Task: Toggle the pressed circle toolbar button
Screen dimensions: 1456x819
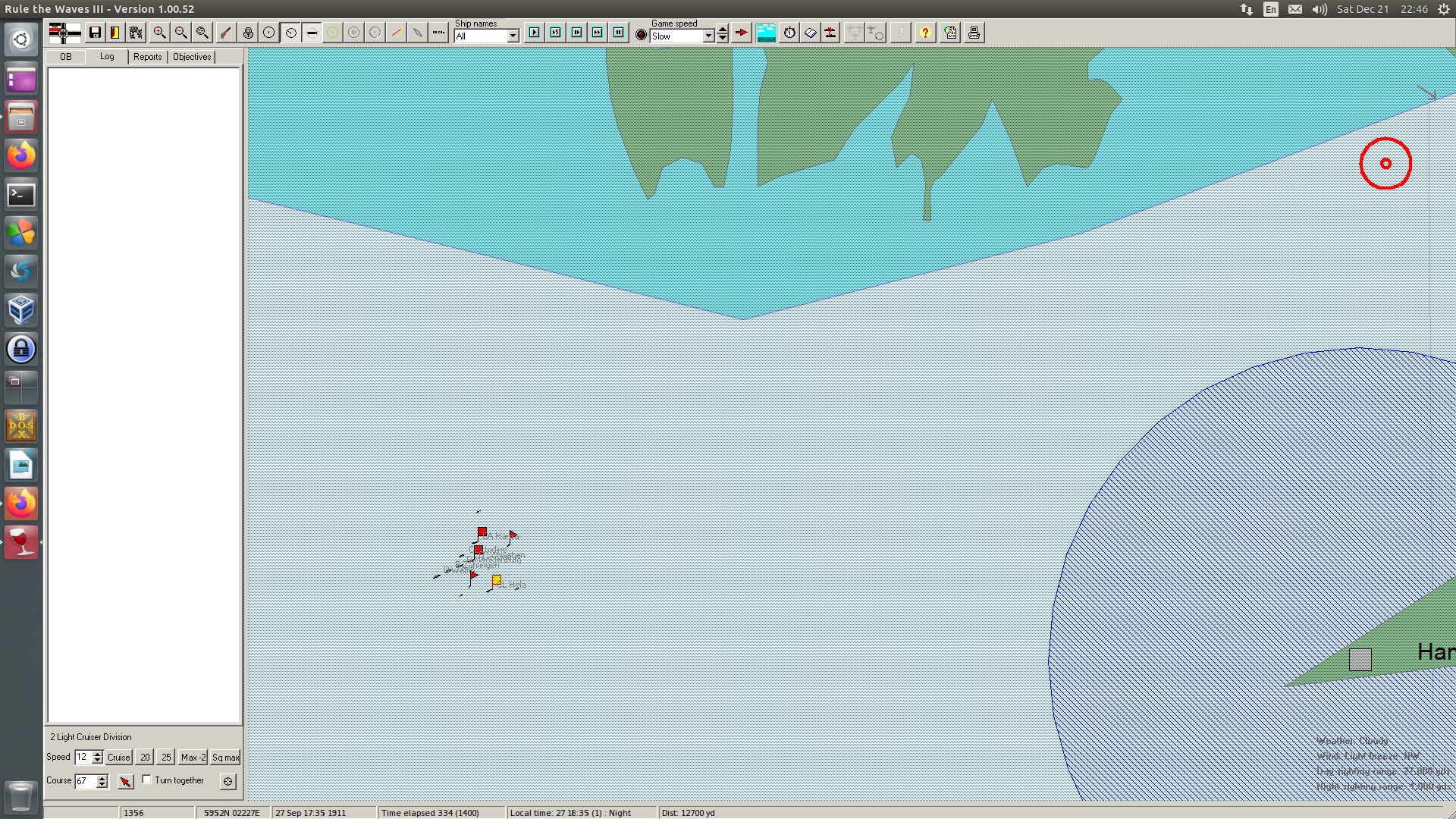Action: click(x=290, y=33)
